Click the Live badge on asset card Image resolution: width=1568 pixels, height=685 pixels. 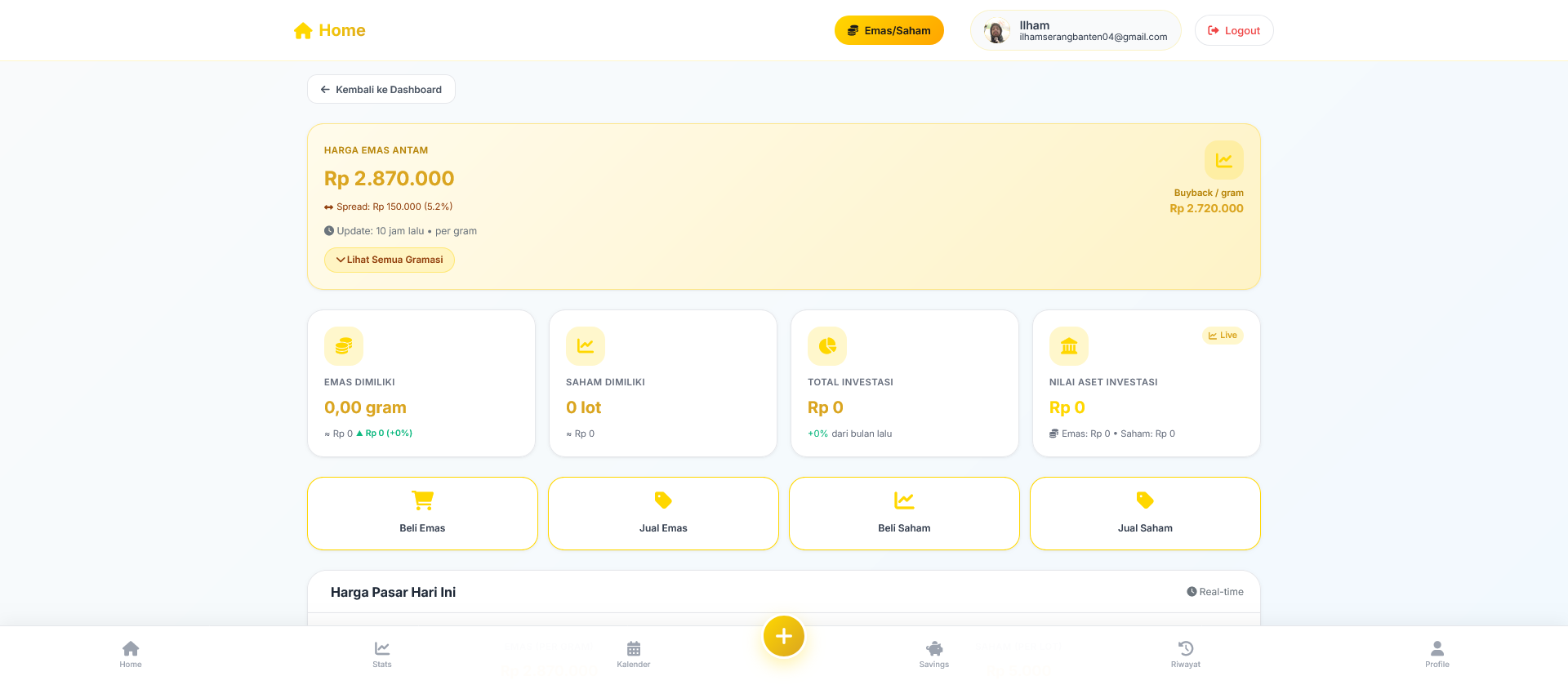[x=1223, y=336]
